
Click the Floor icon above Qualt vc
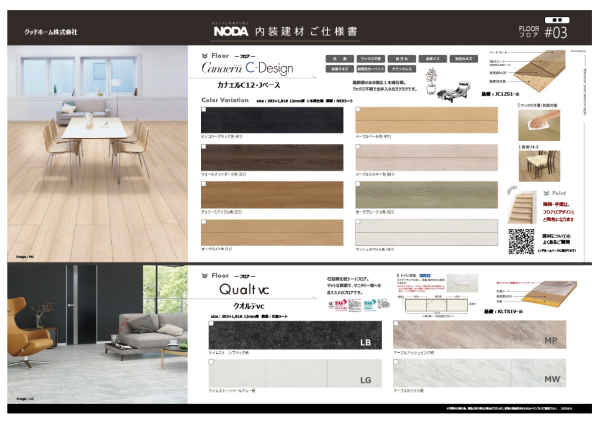205,276
